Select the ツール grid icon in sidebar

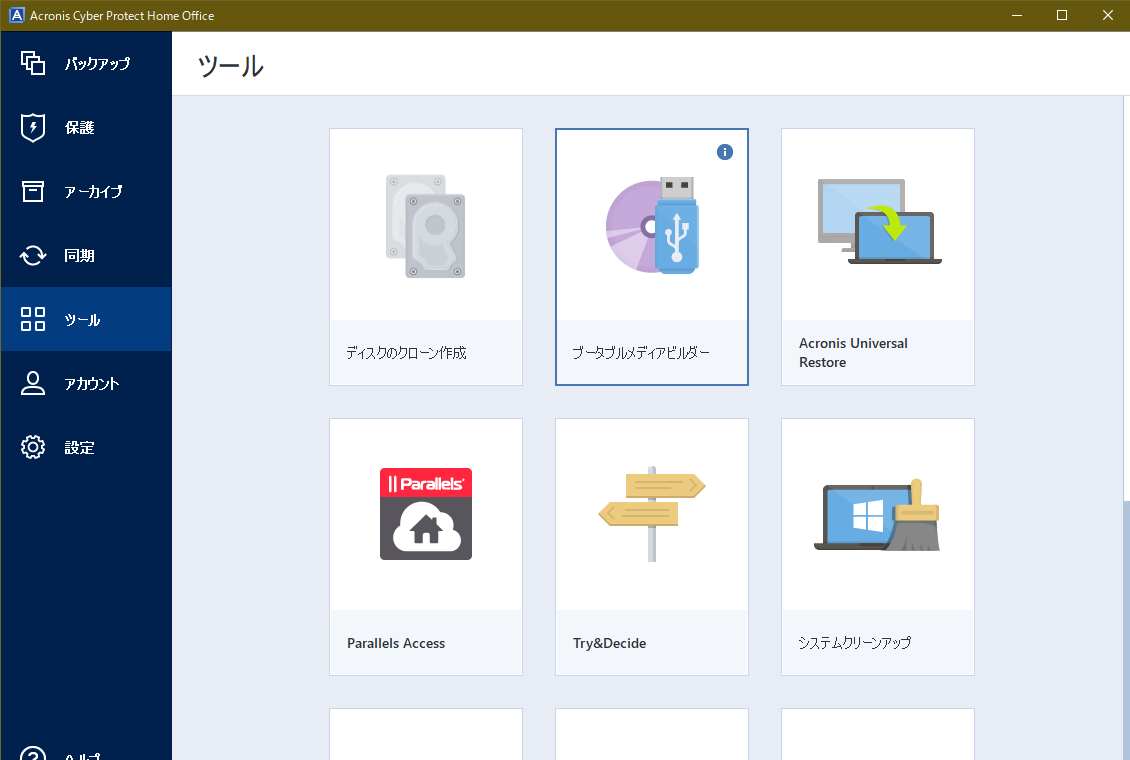[32, 318]
